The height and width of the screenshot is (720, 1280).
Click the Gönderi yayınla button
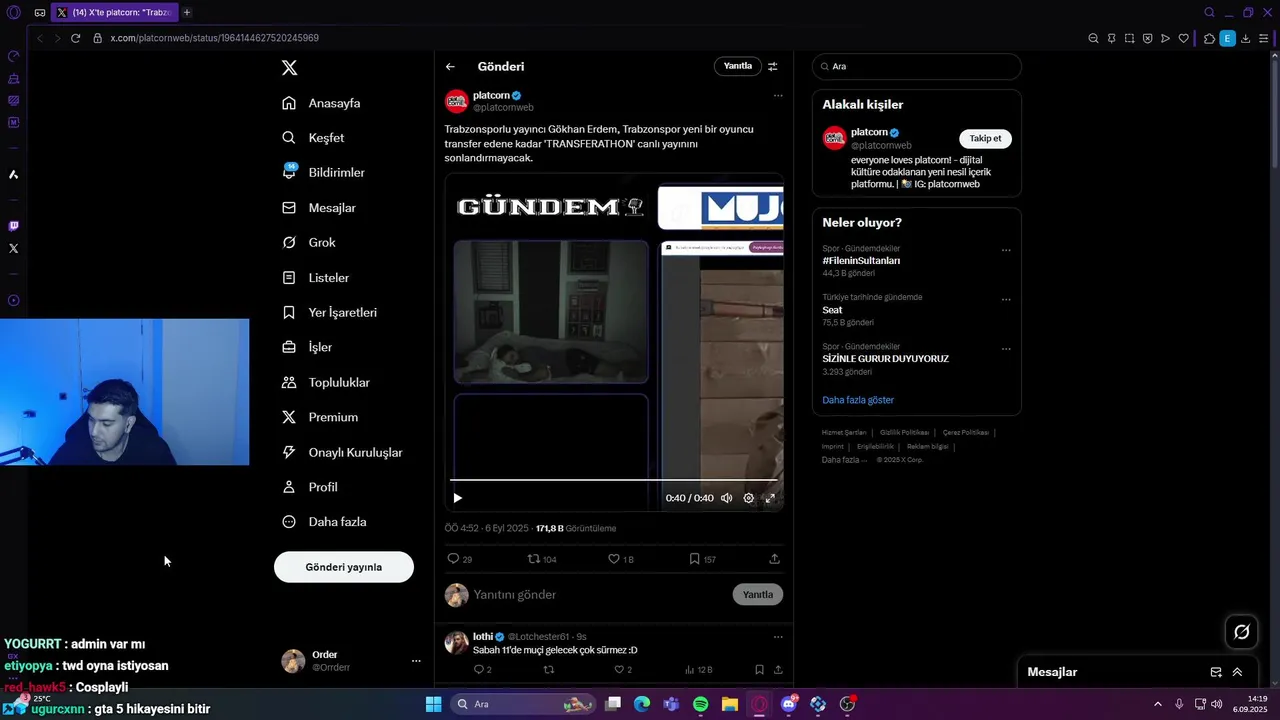pyautogui.click(x=344, y=567)
